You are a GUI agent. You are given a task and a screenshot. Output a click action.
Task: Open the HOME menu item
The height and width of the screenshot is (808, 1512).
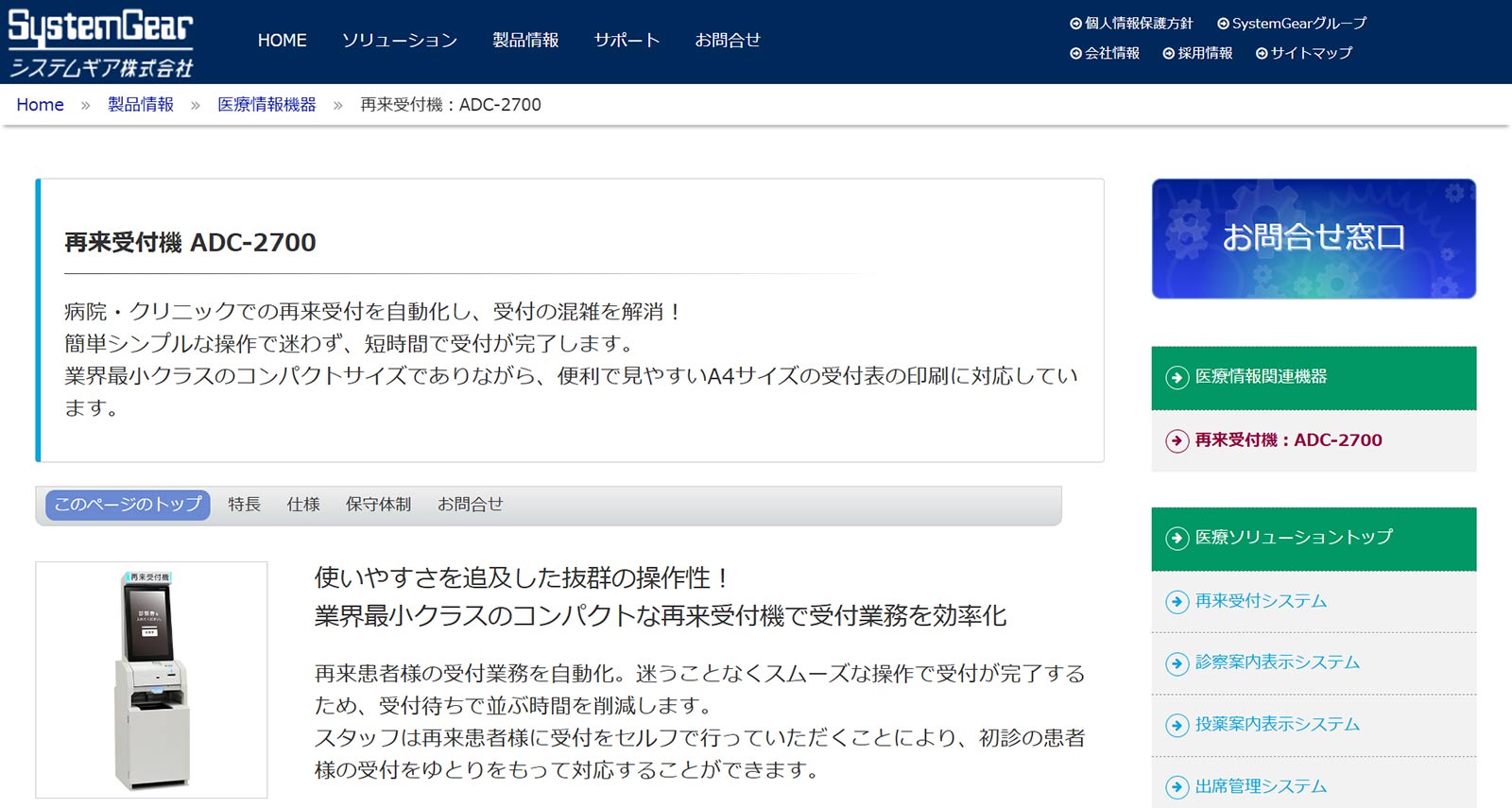(282, 41)
